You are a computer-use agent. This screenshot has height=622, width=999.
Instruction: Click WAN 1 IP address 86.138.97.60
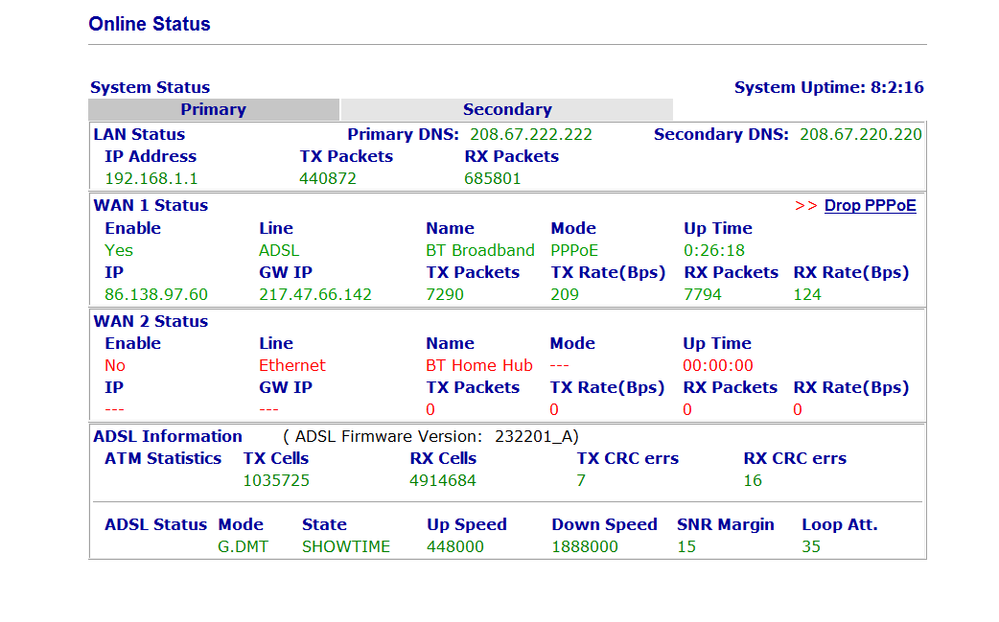(156, 294)
